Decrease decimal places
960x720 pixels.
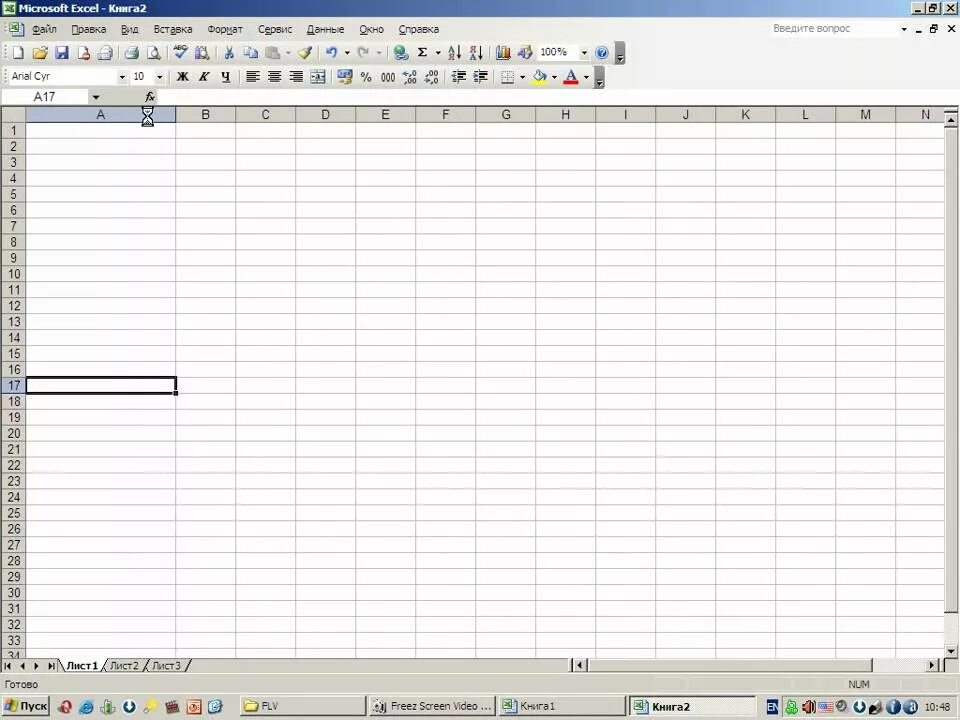[x=432, y=77]
